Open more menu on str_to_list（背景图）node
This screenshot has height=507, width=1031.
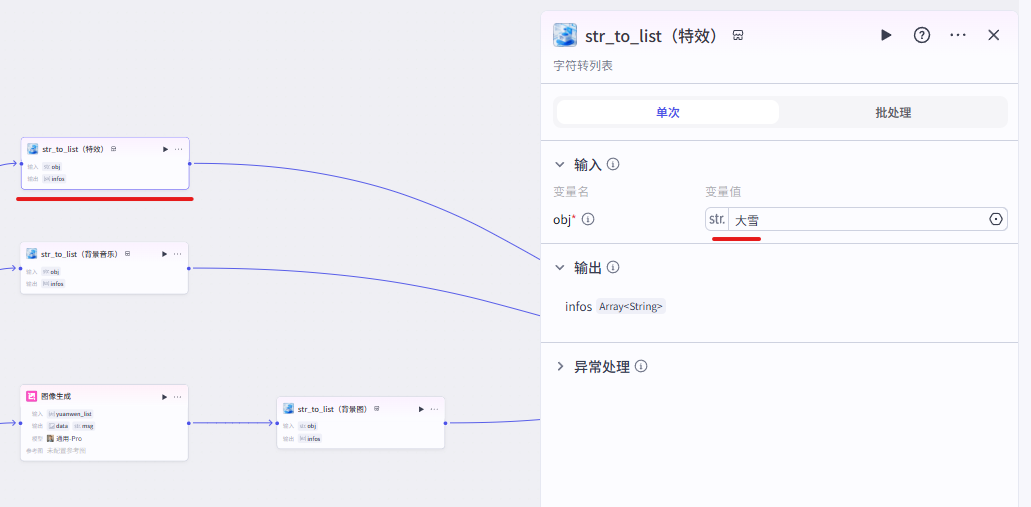(434, 409)
